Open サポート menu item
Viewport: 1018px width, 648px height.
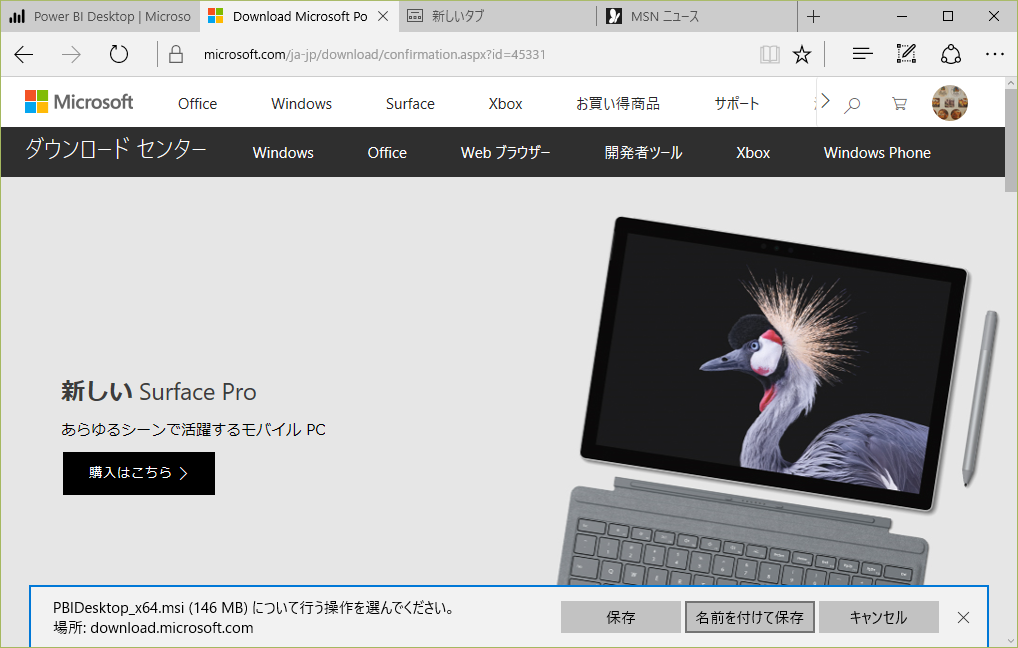pos(737,104)
